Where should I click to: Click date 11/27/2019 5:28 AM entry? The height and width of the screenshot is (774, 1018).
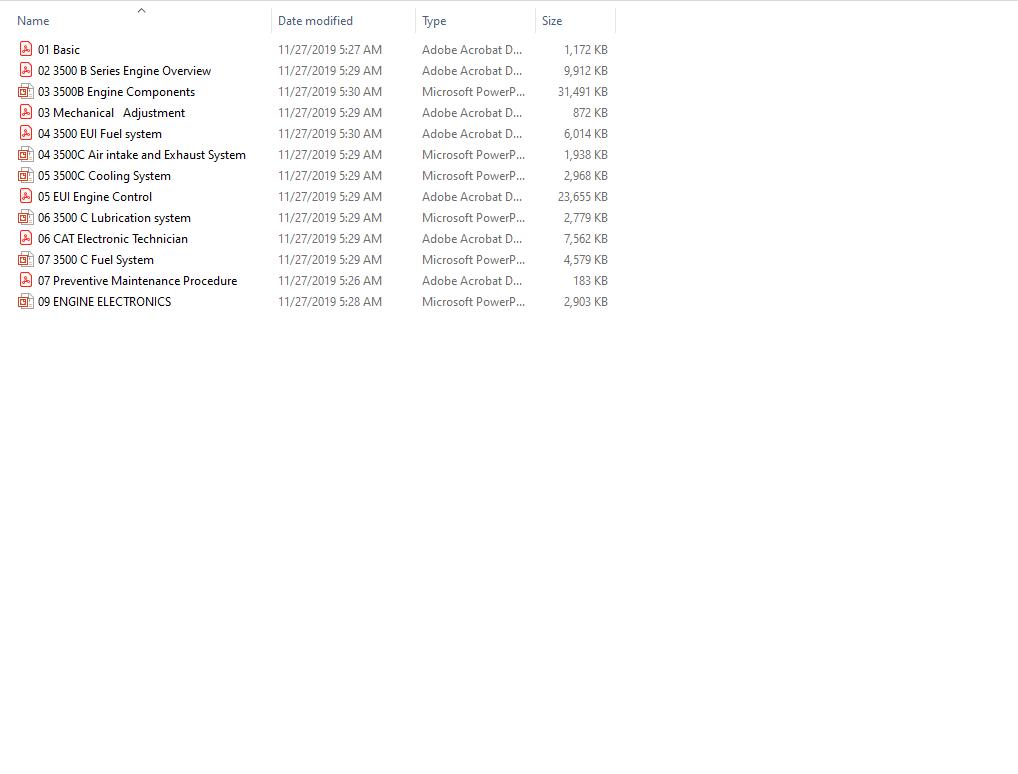click(330, 301)
